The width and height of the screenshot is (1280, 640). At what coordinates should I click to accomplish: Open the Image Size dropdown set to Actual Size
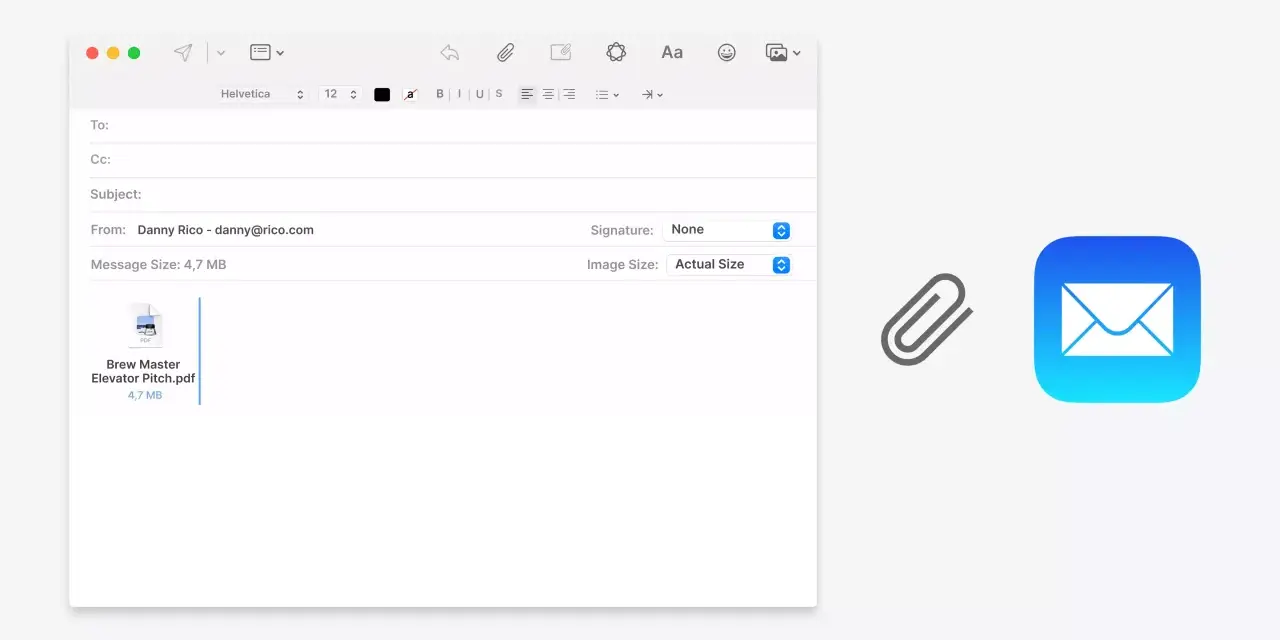[729, 265]
